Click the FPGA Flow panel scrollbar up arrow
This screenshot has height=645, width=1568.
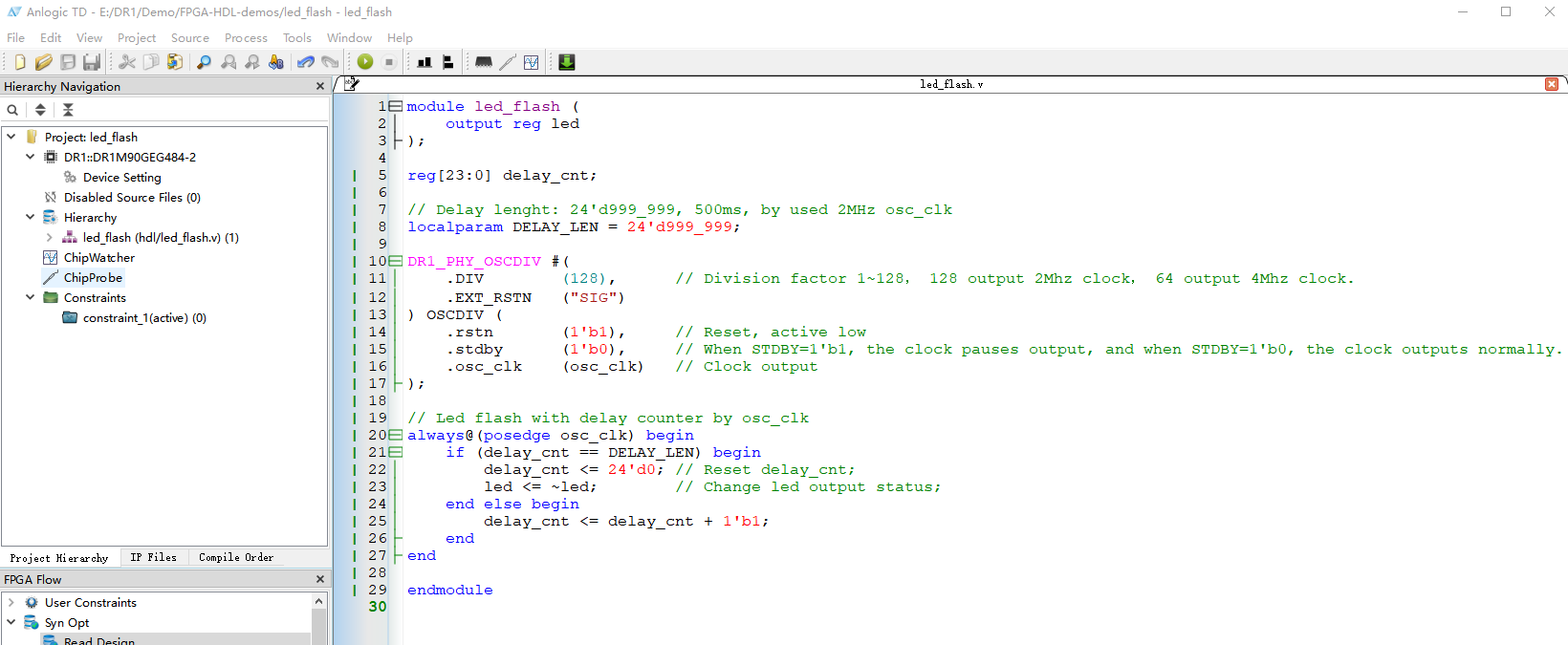click(319, 601)
